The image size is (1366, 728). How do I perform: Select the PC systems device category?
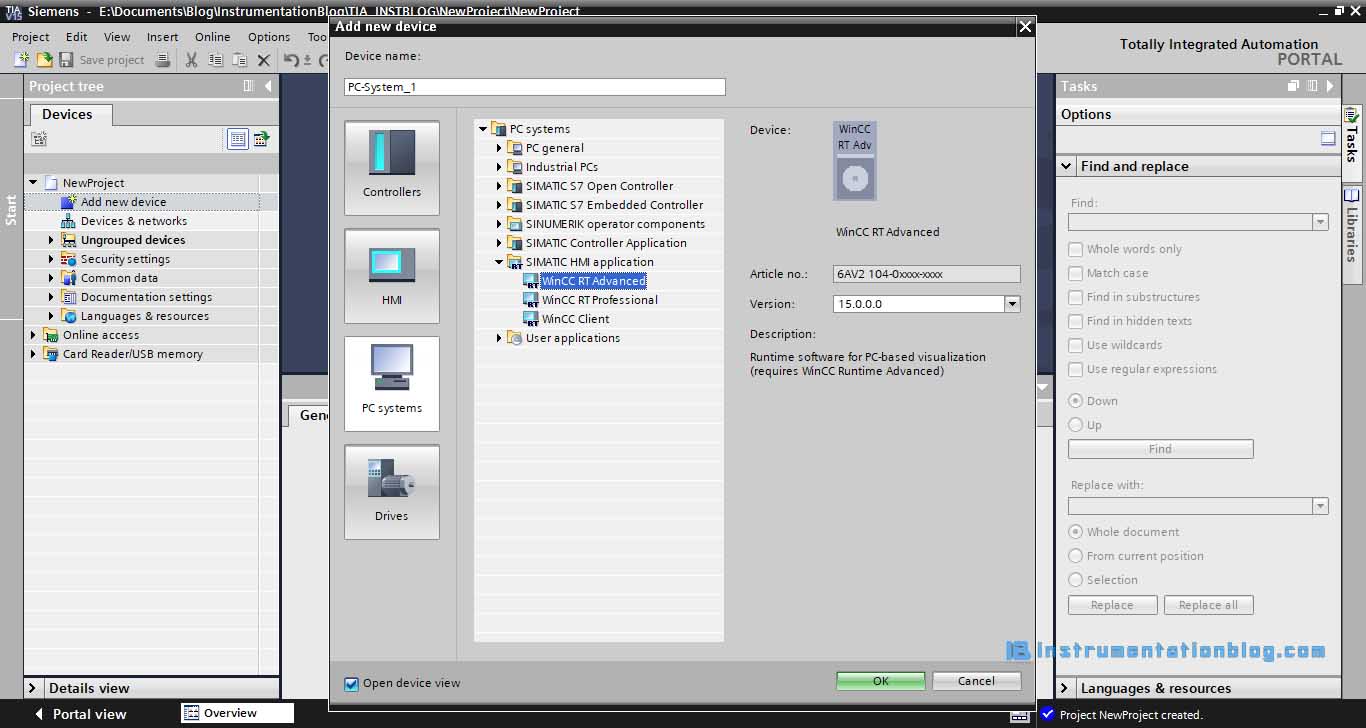(392, 384)
